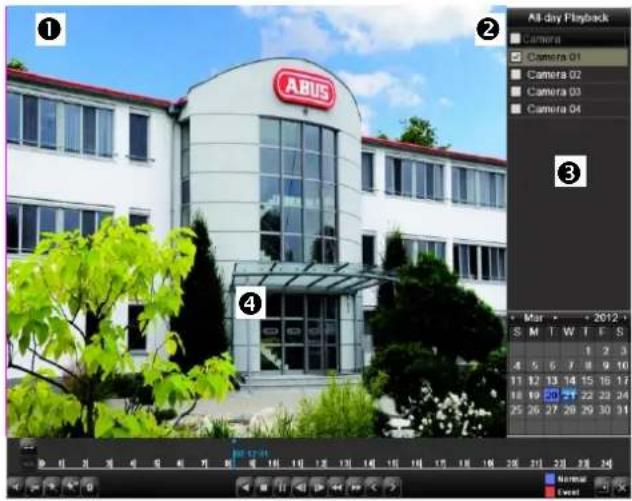The image size is (632, 501).
Task: Jump to hour 0 on the timeline
Action: pyautogui.click(x=41, y=464)
